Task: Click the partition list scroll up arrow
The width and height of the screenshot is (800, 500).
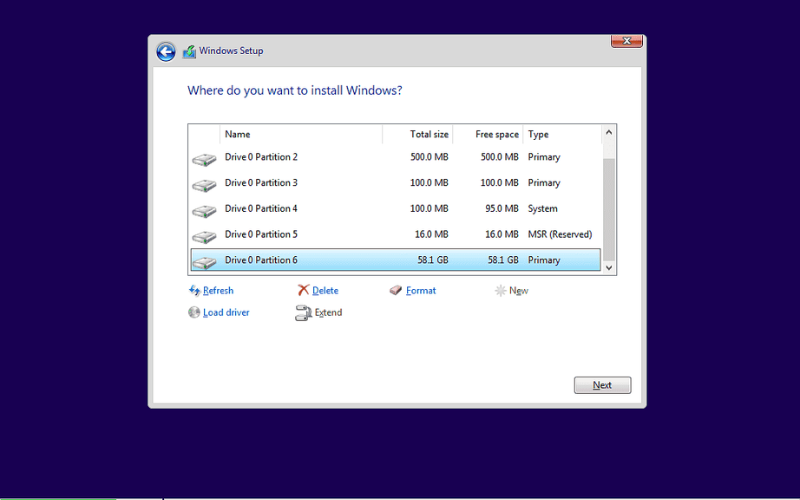Action: 609,133
